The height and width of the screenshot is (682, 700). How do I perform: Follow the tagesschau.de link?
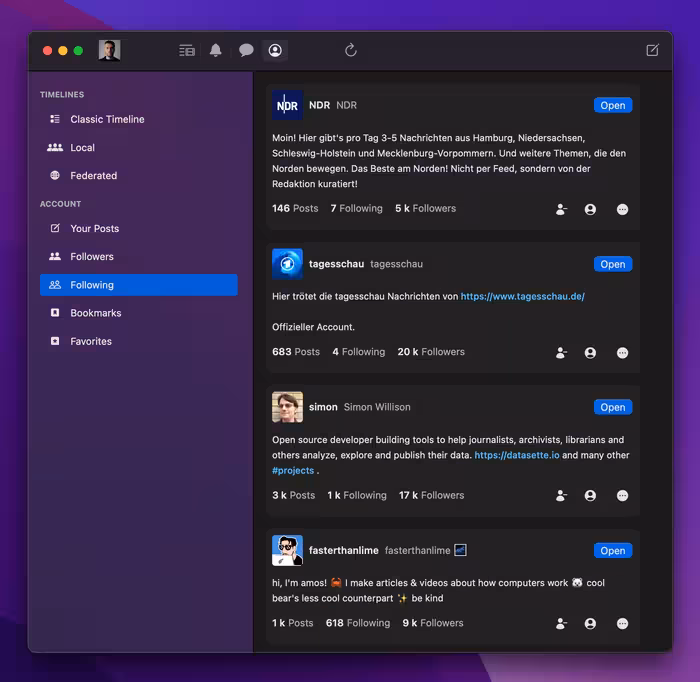click(522, 296)
